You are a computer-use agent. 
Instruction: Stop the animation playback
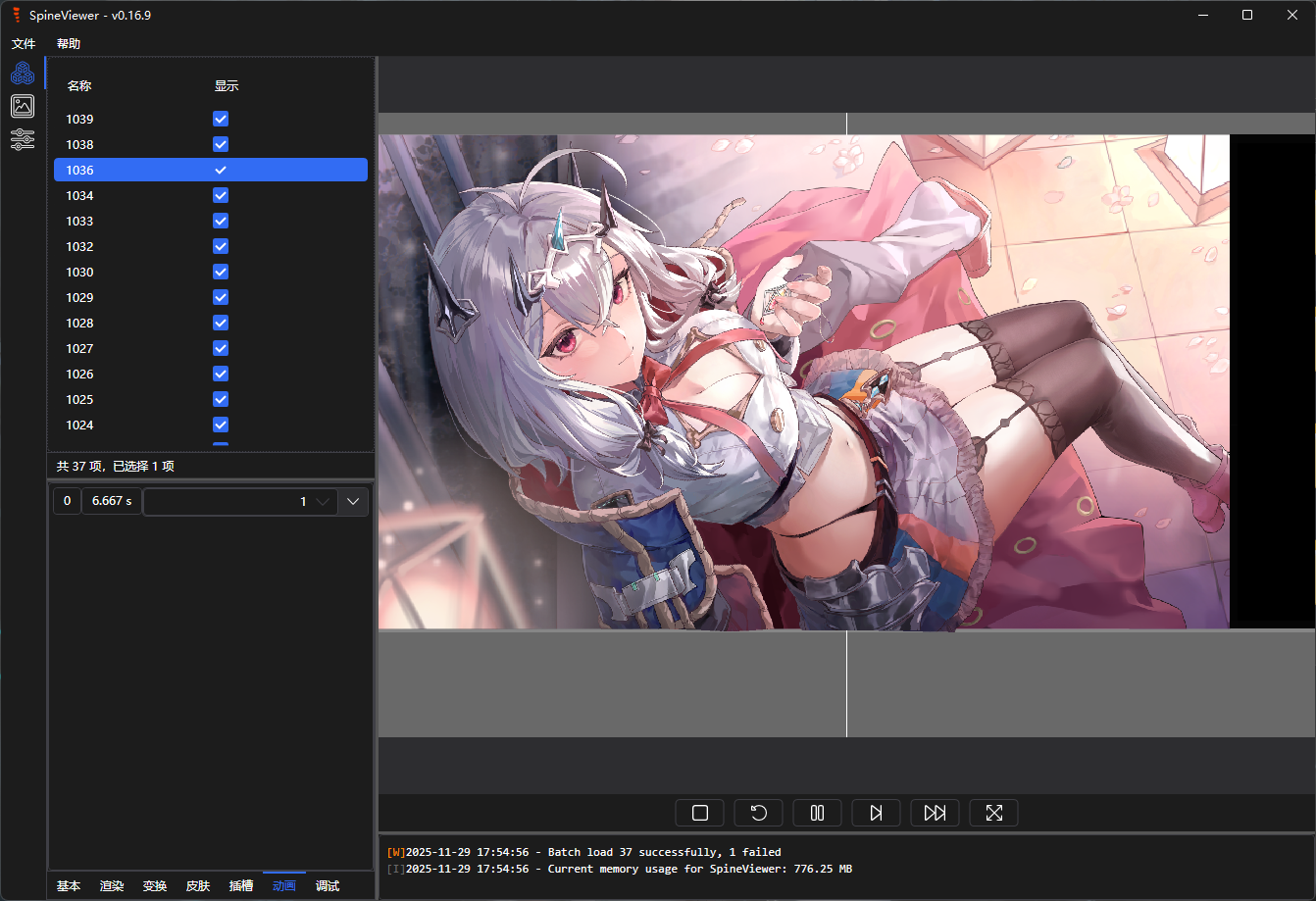coord(700,813)
